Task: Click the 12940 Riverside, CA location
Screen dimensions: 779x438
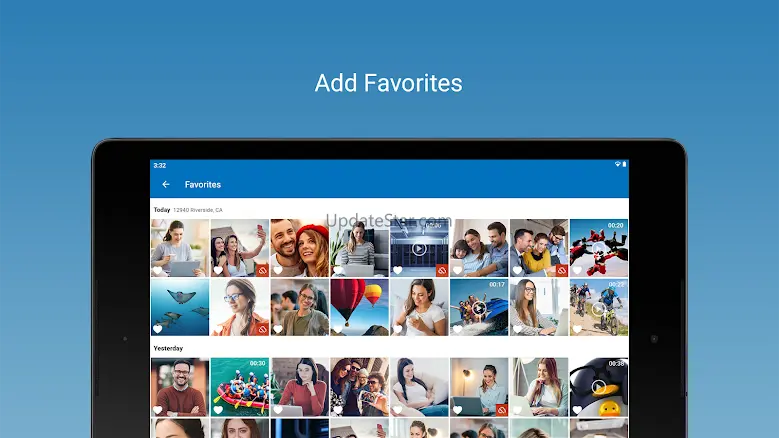Action: (x=198, y=210)
